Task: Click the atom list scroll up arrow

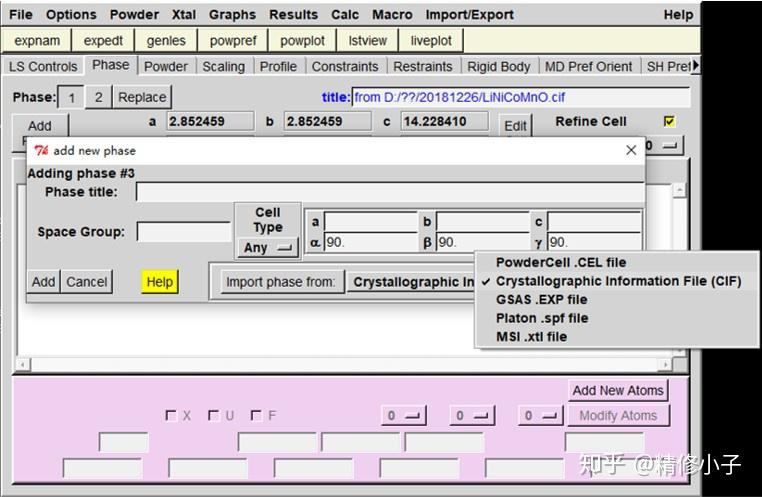Action: click(679, 190)
